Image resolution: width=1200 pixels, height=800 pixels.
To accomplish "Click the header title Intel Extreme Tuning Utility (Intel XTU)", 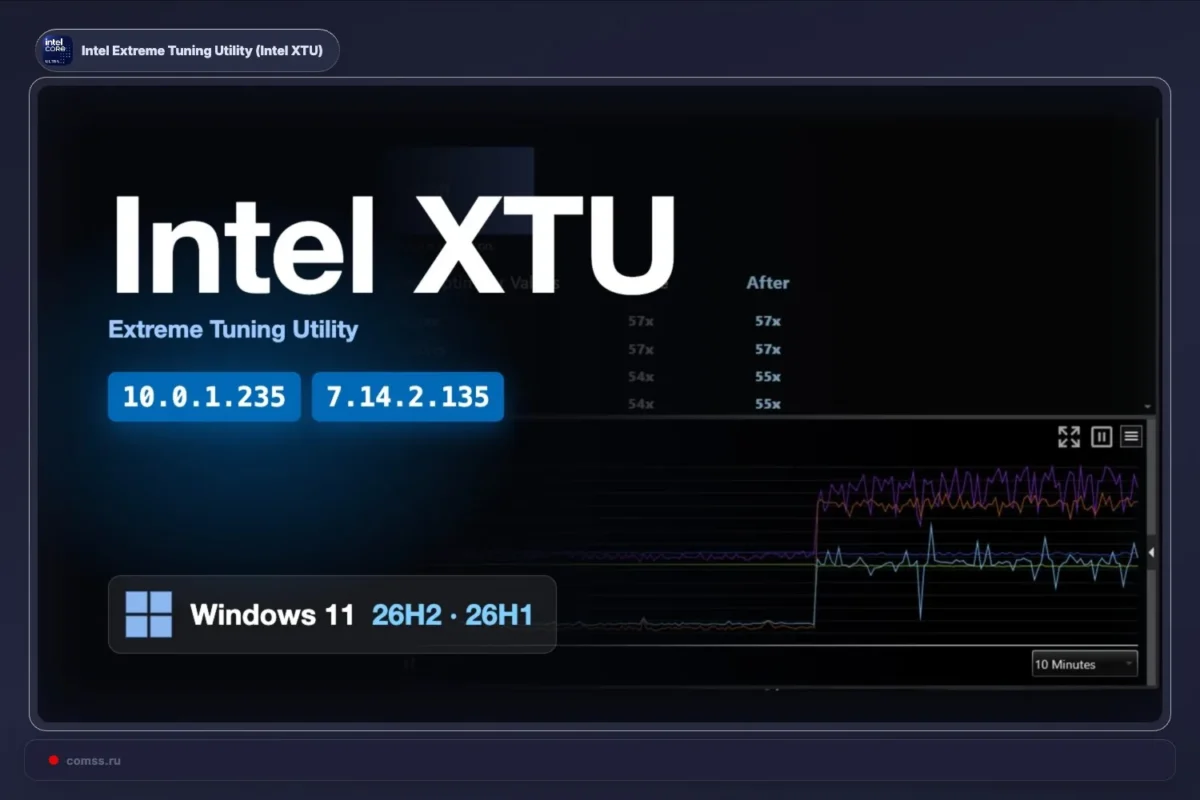I will (202, 51).
